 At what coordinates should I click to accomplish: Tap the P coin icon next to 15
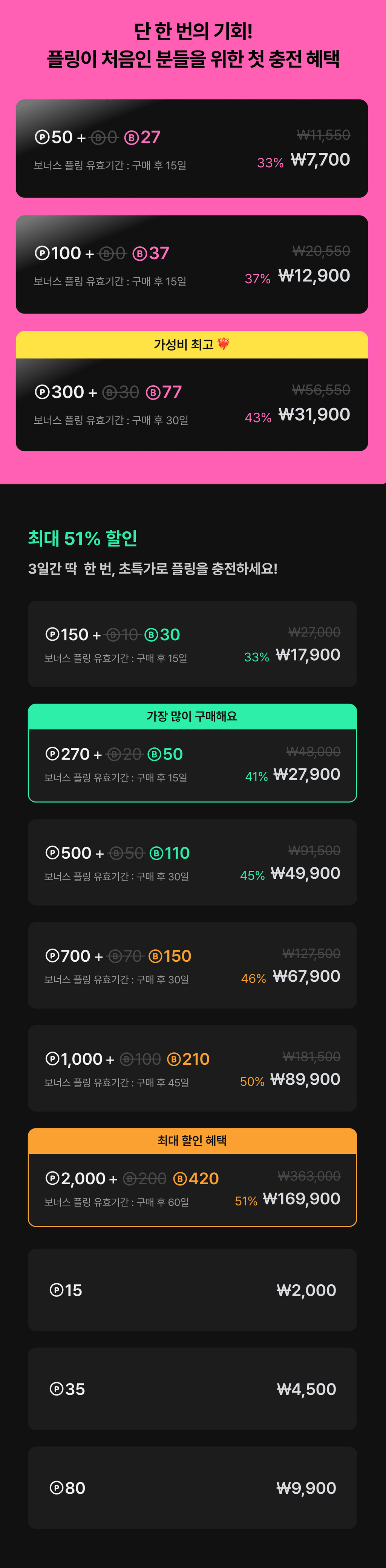tap(57, 1290)
